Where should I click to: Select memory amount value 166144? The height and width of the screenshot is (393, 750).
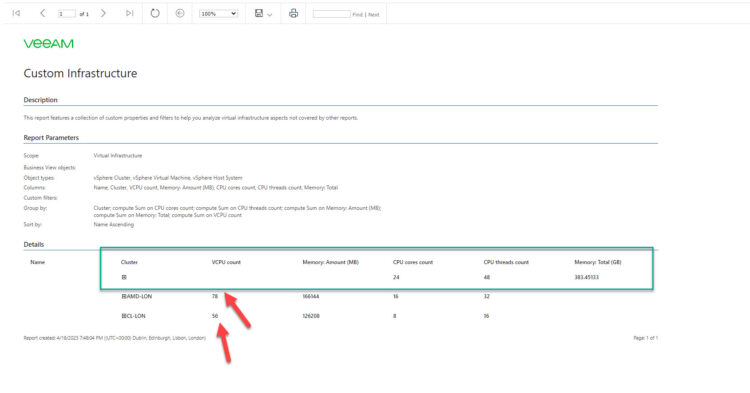tap(311, 296)
